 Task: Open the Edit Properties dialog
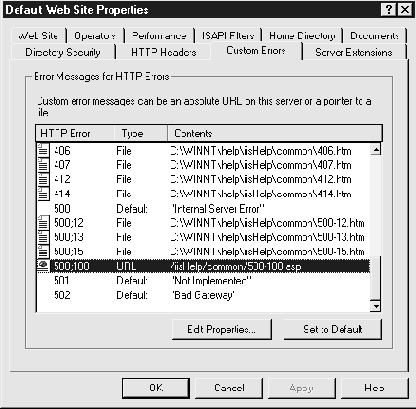coord(222,329)
